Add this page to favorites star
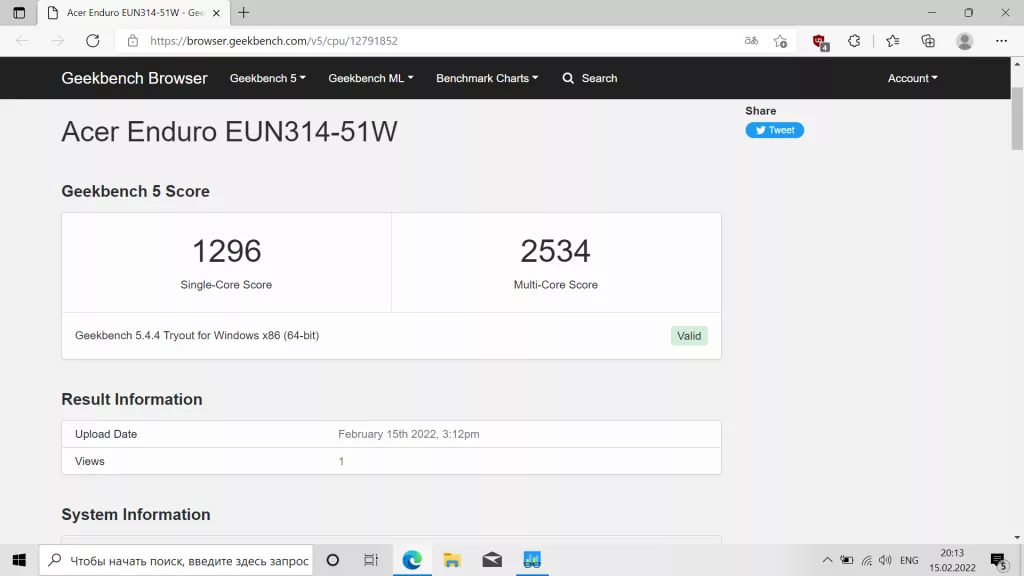 click(780, 41)
